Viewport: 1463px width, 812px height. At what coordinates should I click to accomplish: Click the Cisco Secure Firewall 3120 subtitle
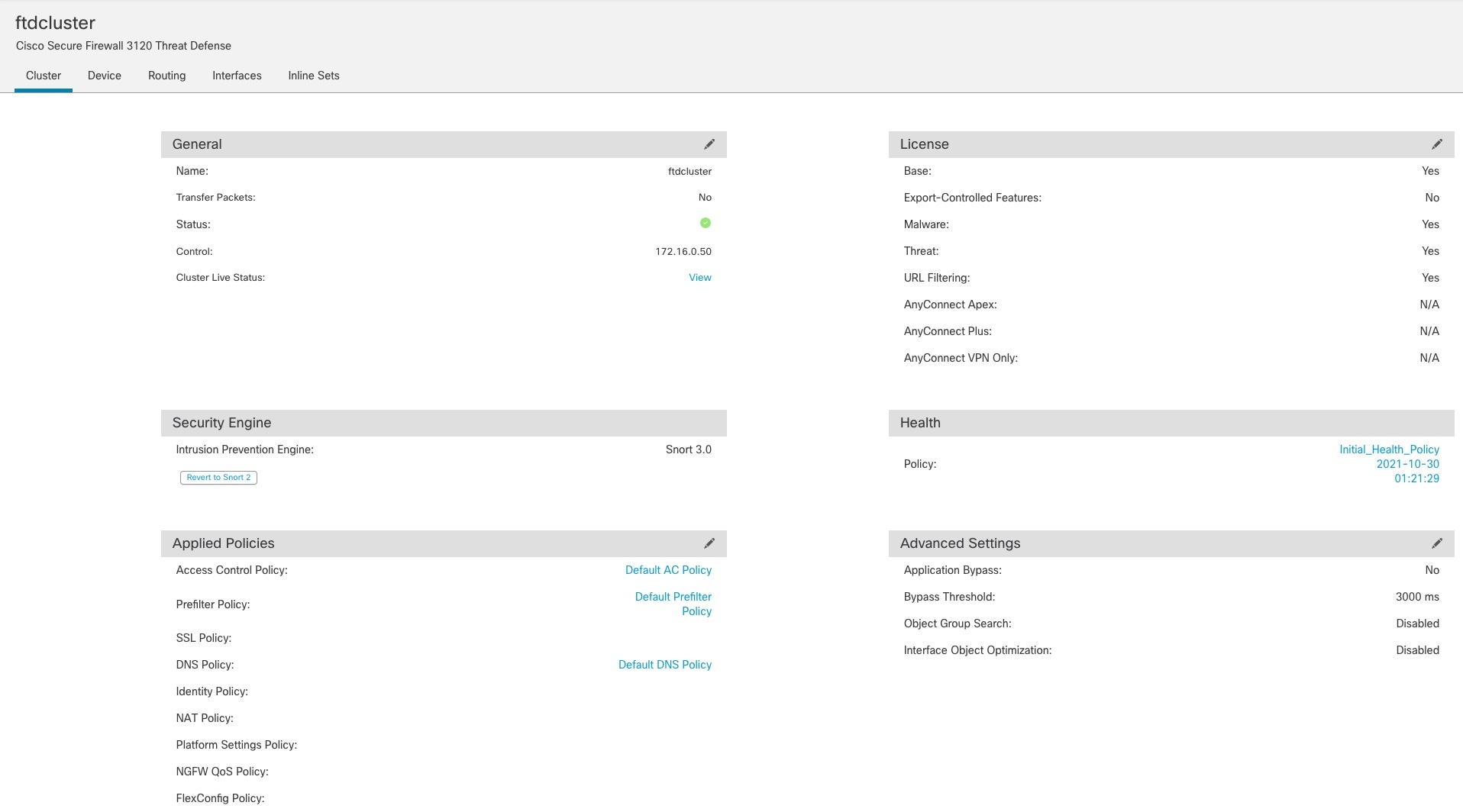coord(123,46)
